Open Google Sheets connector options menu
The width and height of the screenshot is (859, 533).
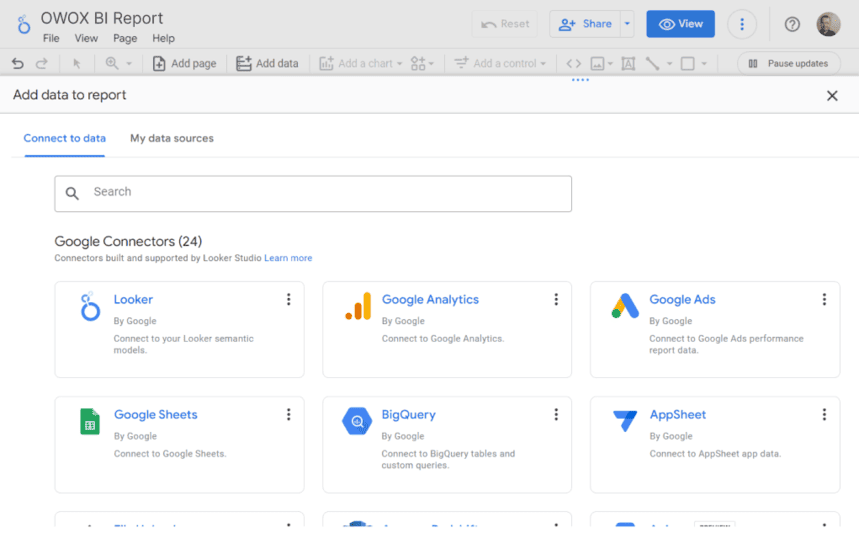click(x=288, y=415)
